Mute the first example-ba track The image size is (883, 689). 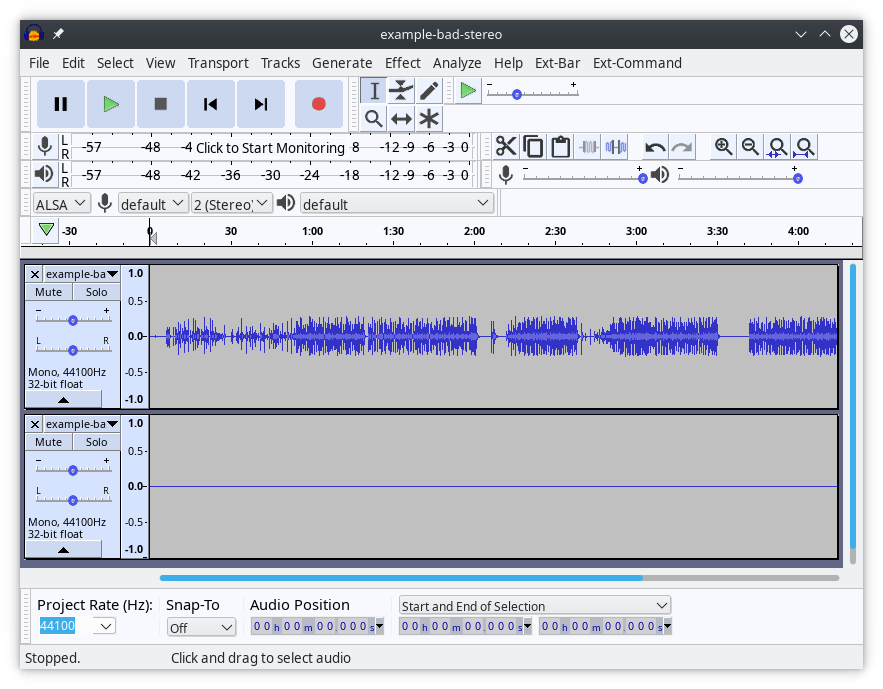48,291
